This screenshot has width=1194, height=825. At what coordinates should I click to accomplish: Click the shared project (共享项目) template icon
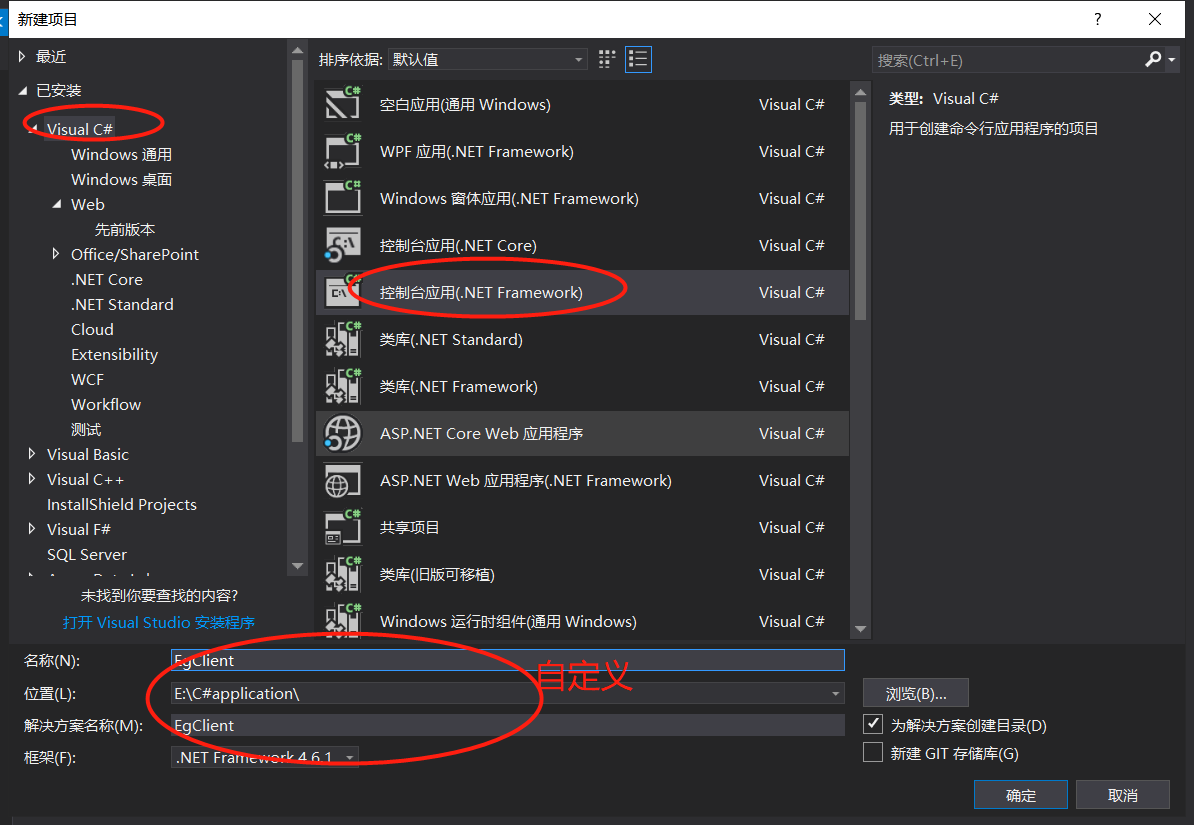click(x=343, y=527)
